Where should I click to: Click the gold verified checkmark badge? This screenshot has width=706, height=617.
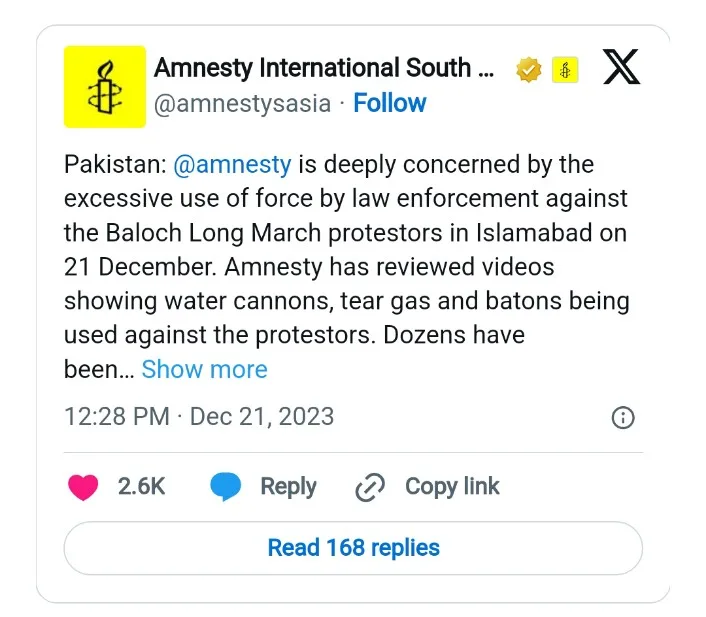[529, 70]
